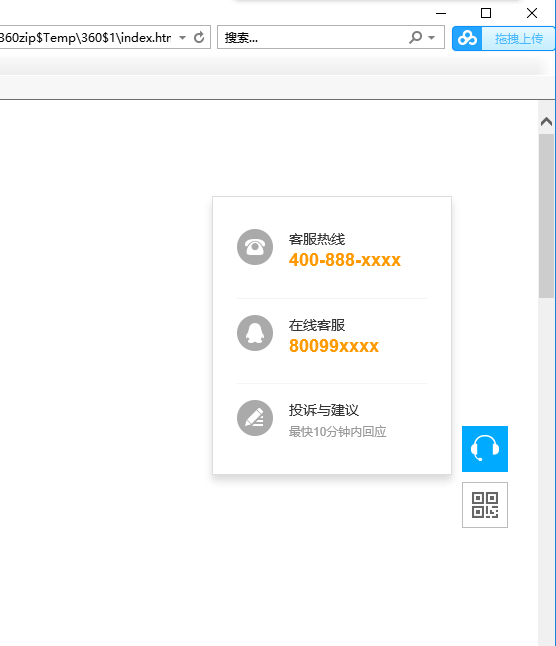The image size is (556, 646).
Task: Click the Baidu cloud upload icon
Action: pyautogui.click(x=467, y=38)
